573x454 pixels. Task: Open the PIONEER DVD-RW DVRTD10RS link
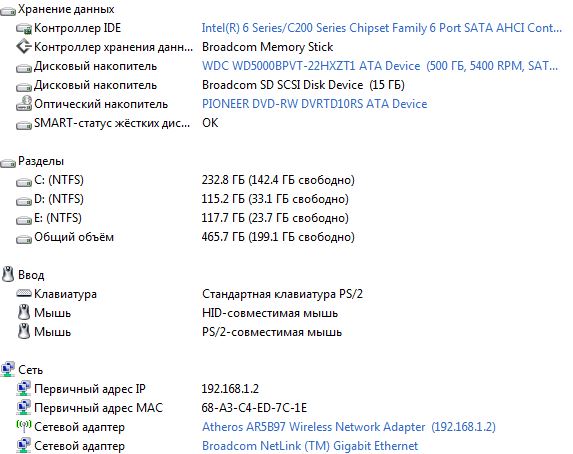coord(315,104)
